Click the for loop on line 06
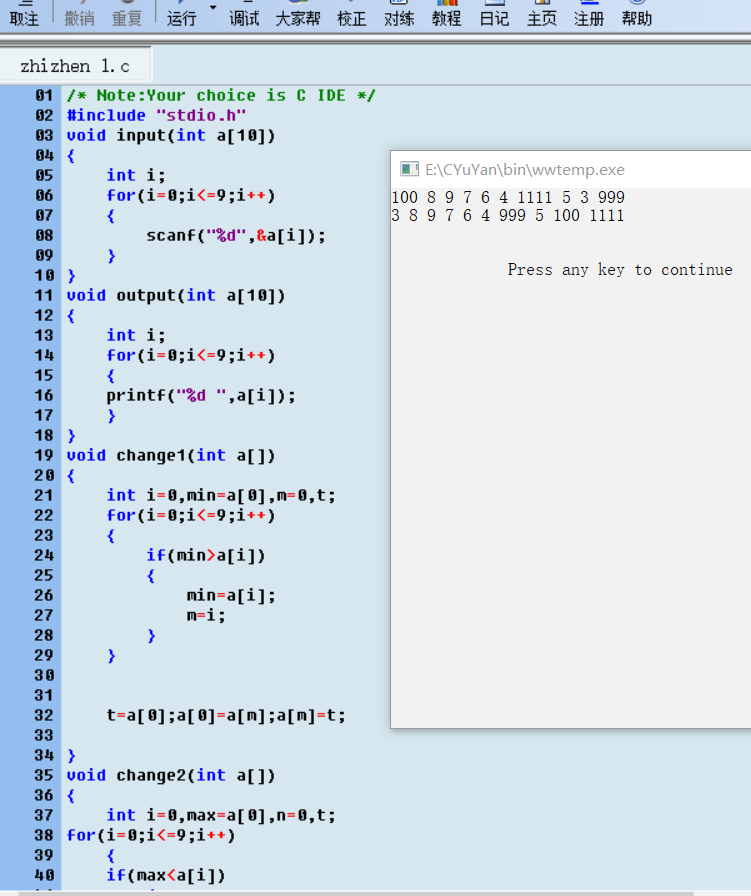This screenshot has height=896, width=751. click(x=191, y=195)
